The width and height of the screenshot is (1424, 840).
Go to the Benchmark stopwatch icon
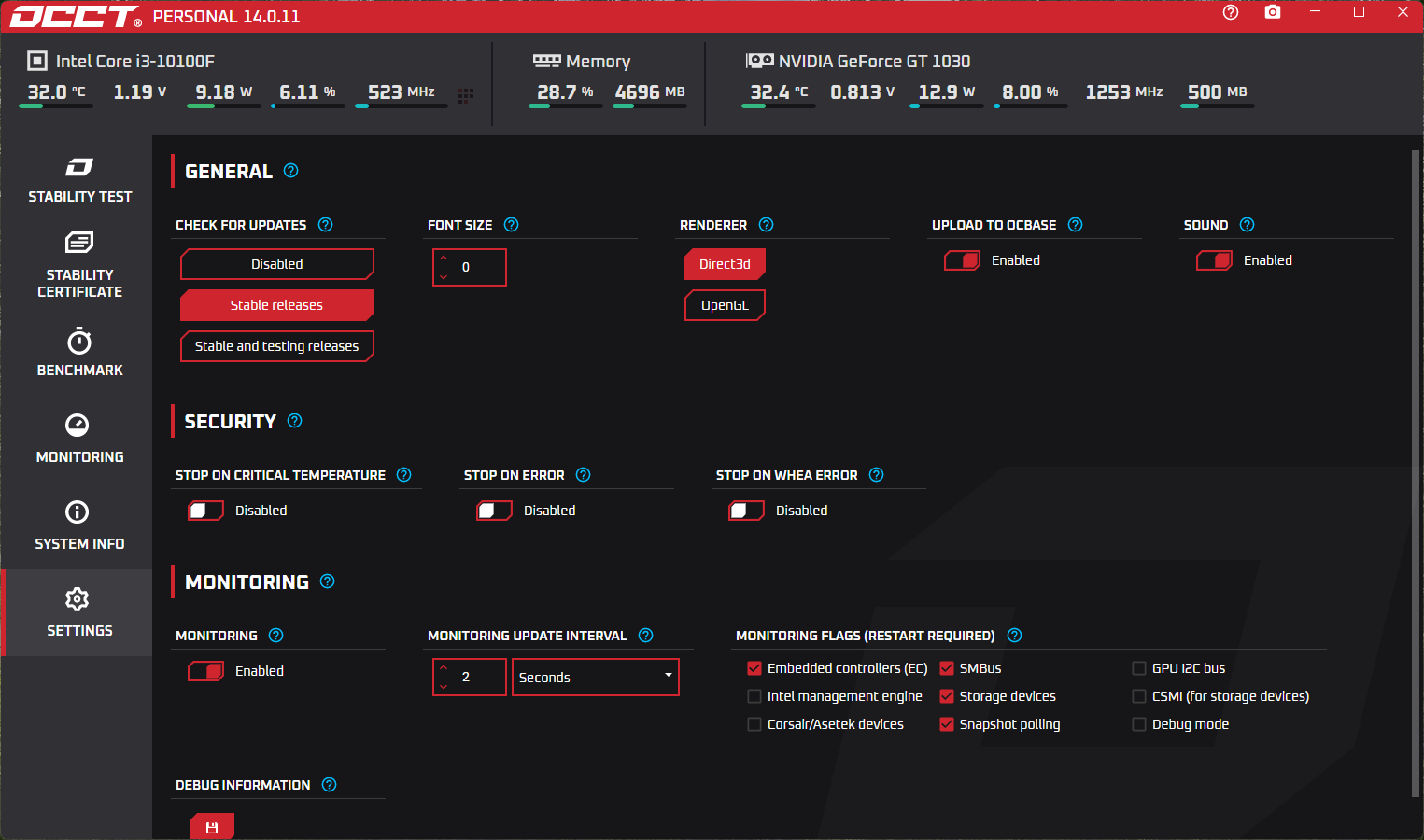pyautogui.click(x=79, y=341)
